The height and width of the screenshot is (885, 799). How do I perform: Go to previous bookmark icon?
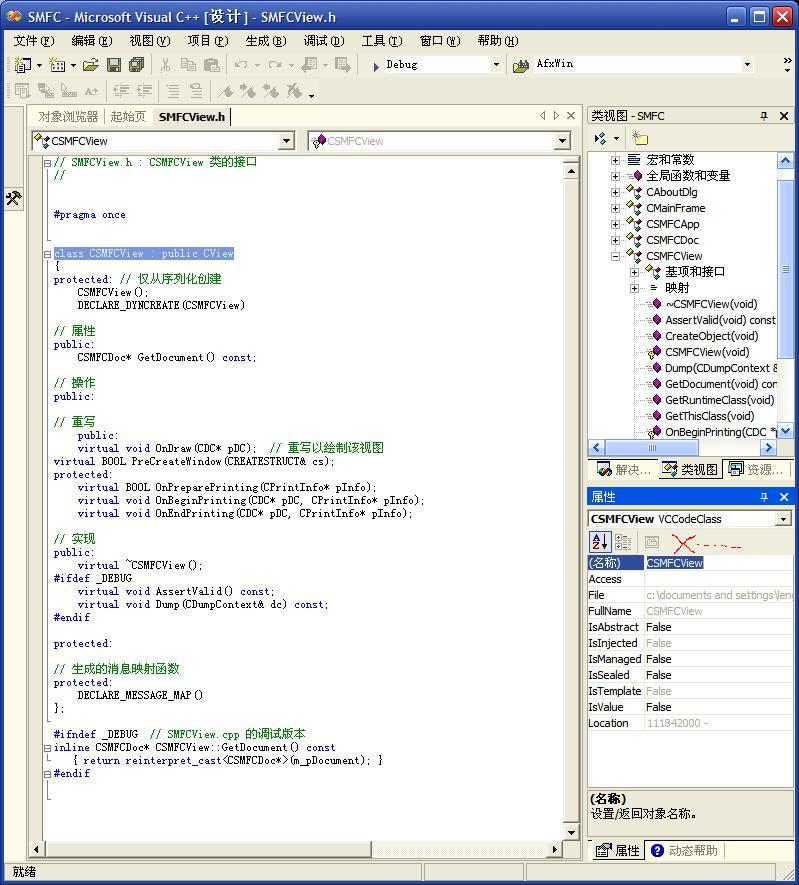(271, 91)
